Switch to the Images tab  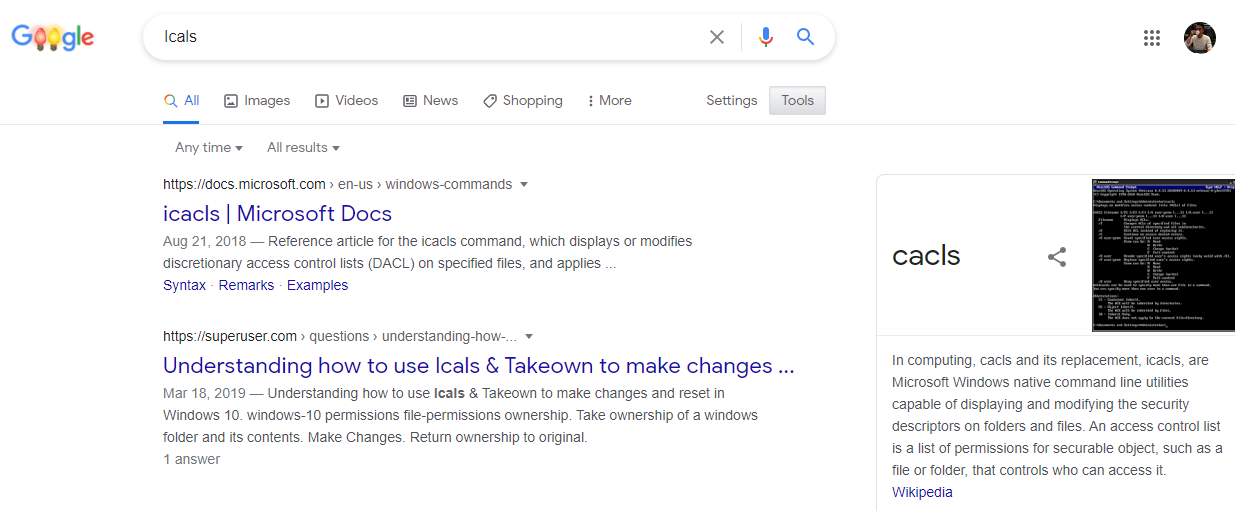pyautogui.click(x=257, y=100)
